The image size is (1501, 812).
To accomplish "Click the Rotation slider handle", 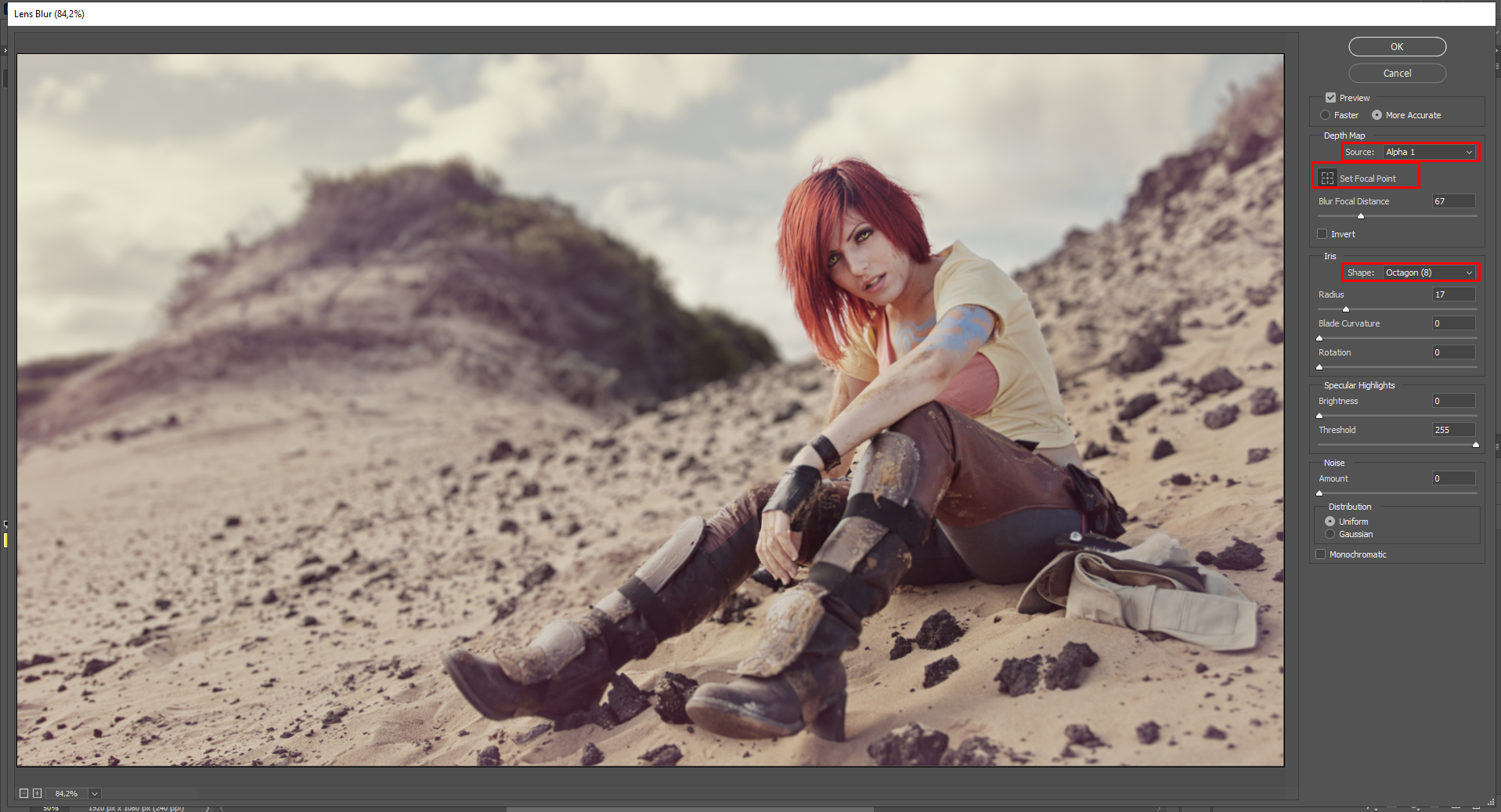I will tap(1319, 367).
